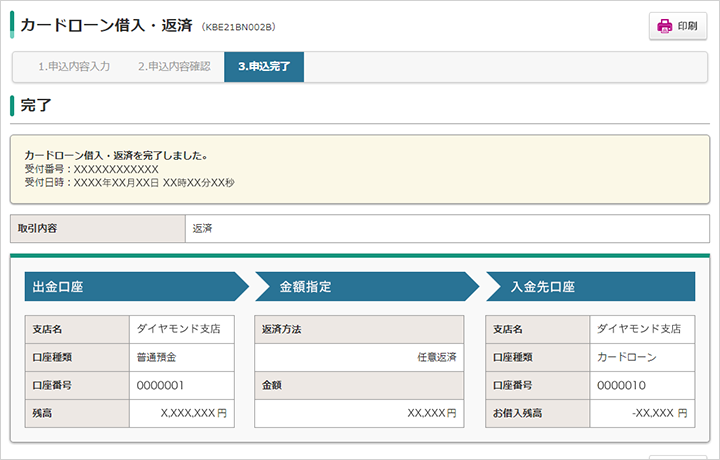
Task: Select the active 3.申込完了 step tab
Action: click(264, 67)
